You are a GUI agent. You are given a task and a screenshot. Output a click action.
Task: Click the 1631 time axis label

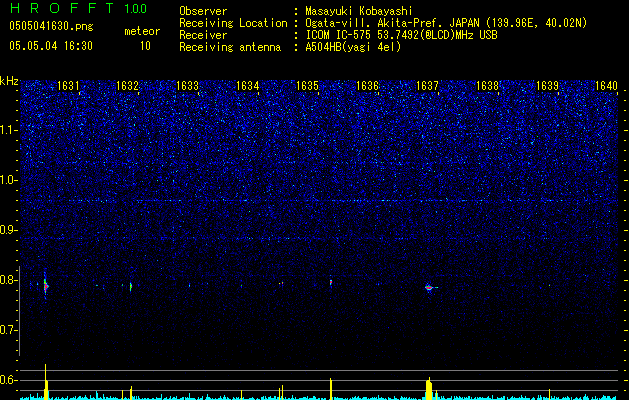[x=68, y=86]
